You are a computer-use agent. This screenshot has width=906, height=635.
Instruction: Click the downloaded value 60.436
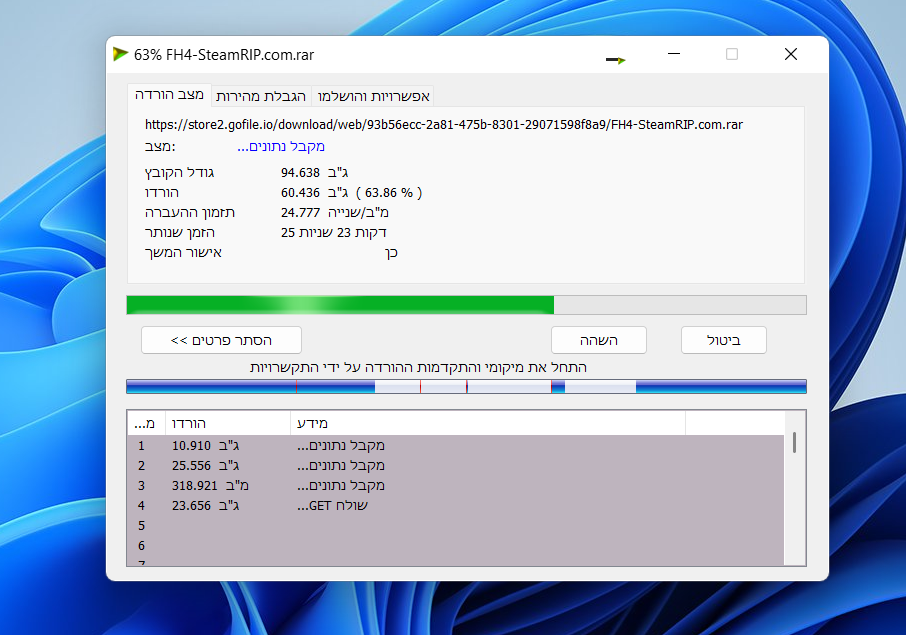click(x=300, y=193)
